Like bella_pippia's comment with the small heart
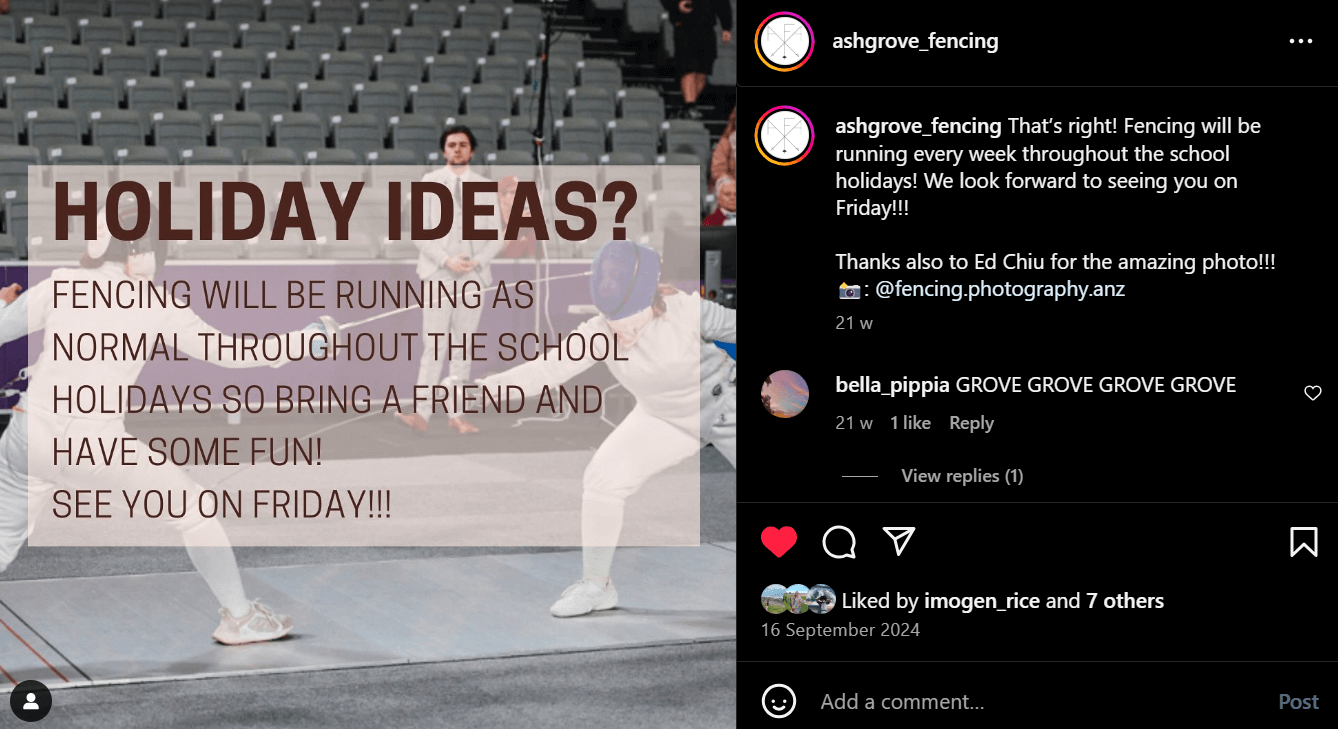Image resolution: width=1338 pixels, height=729 pixels. click(x=1313, y=393)
